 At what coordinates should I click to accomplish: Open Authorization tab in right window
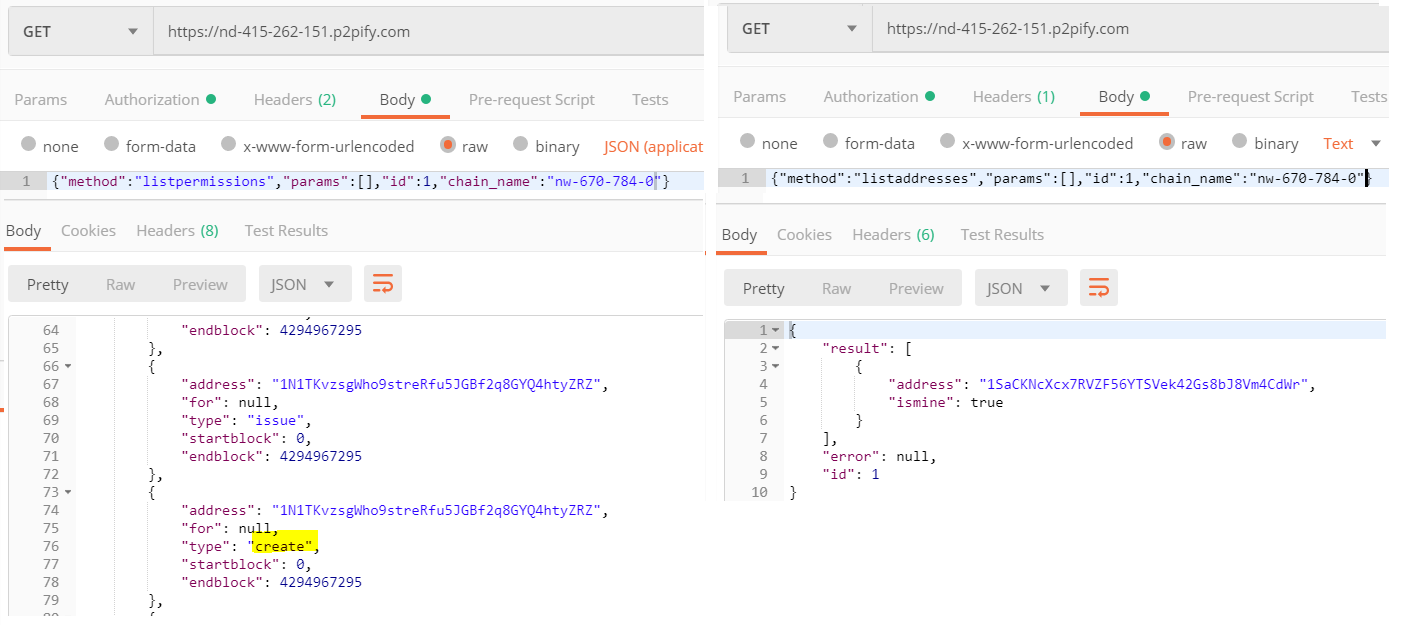pyautogui.click(x=879, y=96)
